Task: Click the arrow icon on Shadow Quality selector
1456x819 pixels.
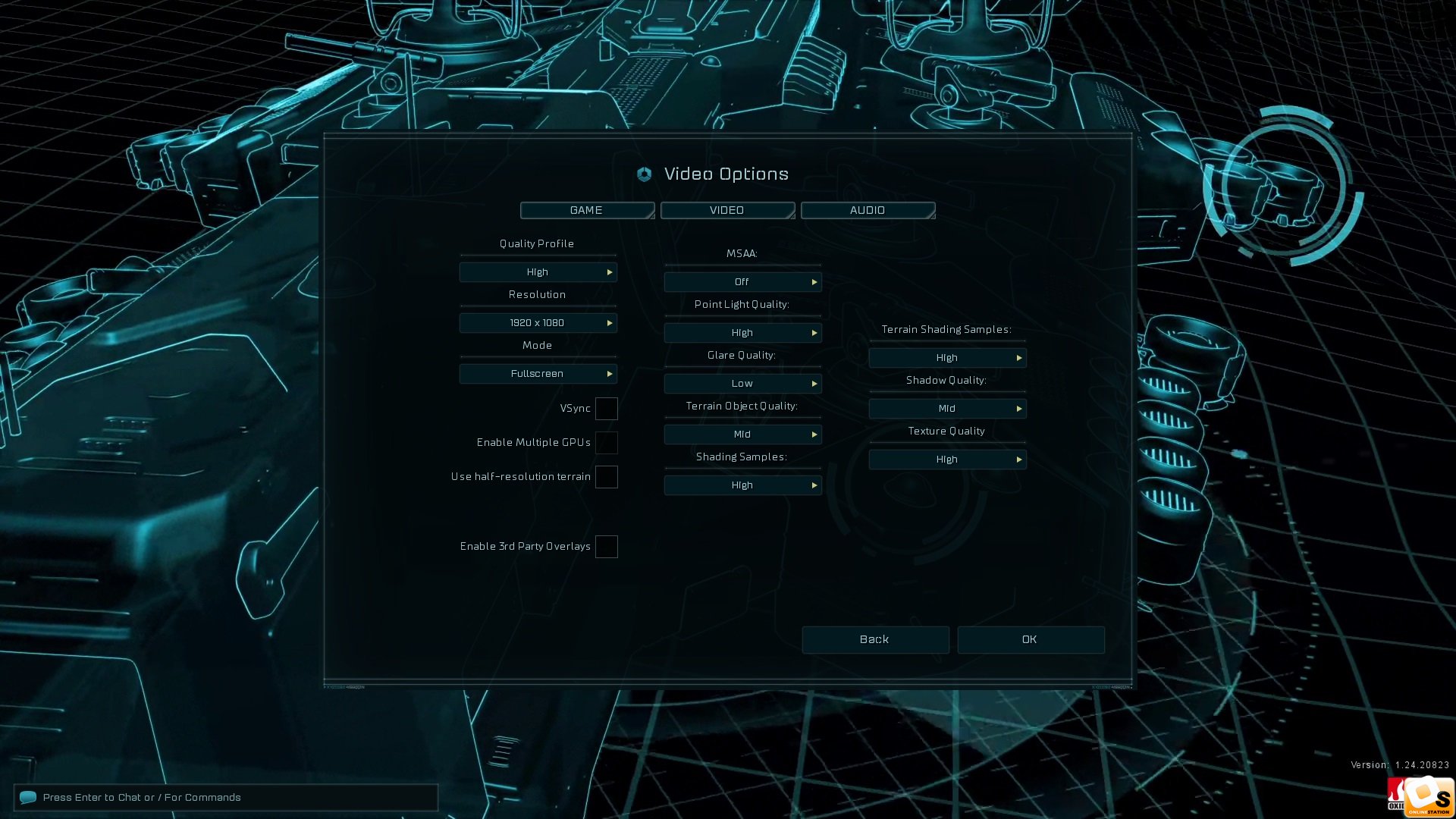Action: pyautogui.click(x=1018, y=409)
